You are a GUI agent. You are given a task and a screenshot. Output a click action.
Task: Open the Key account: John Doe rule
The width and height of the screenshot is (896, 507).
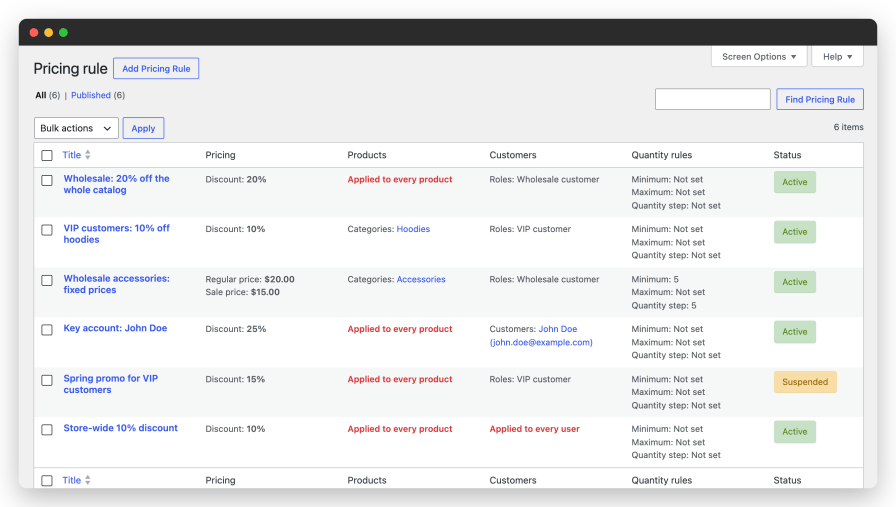(115, 328)
